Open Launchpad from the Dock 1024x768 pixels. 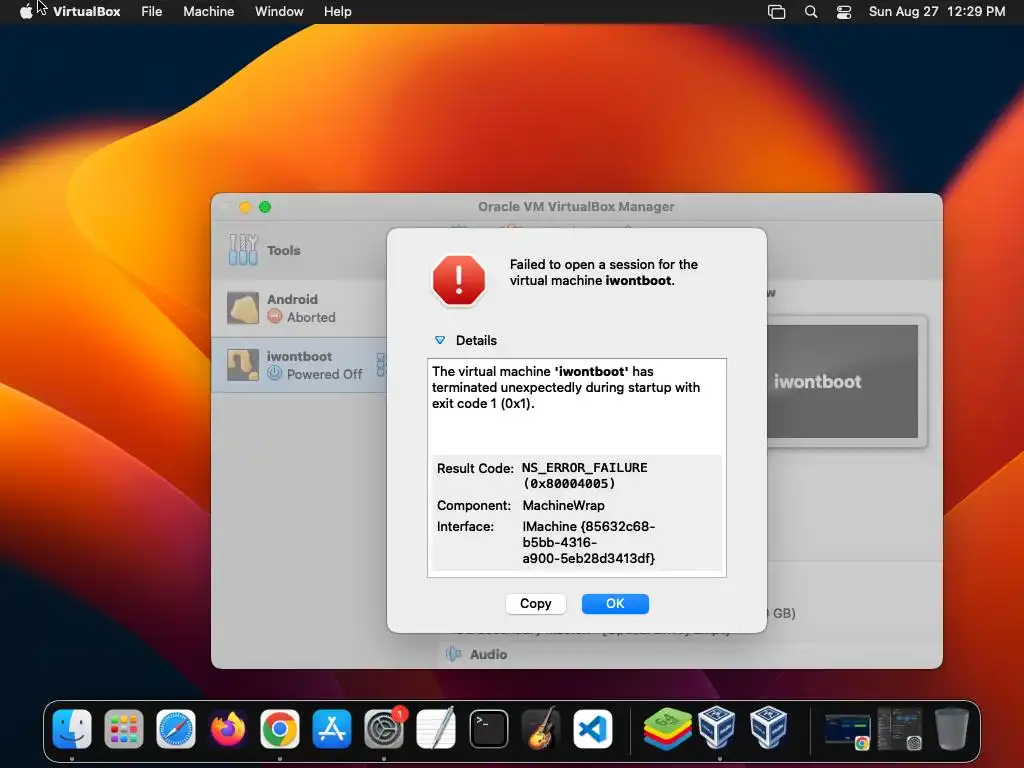[x=123, y=728]
